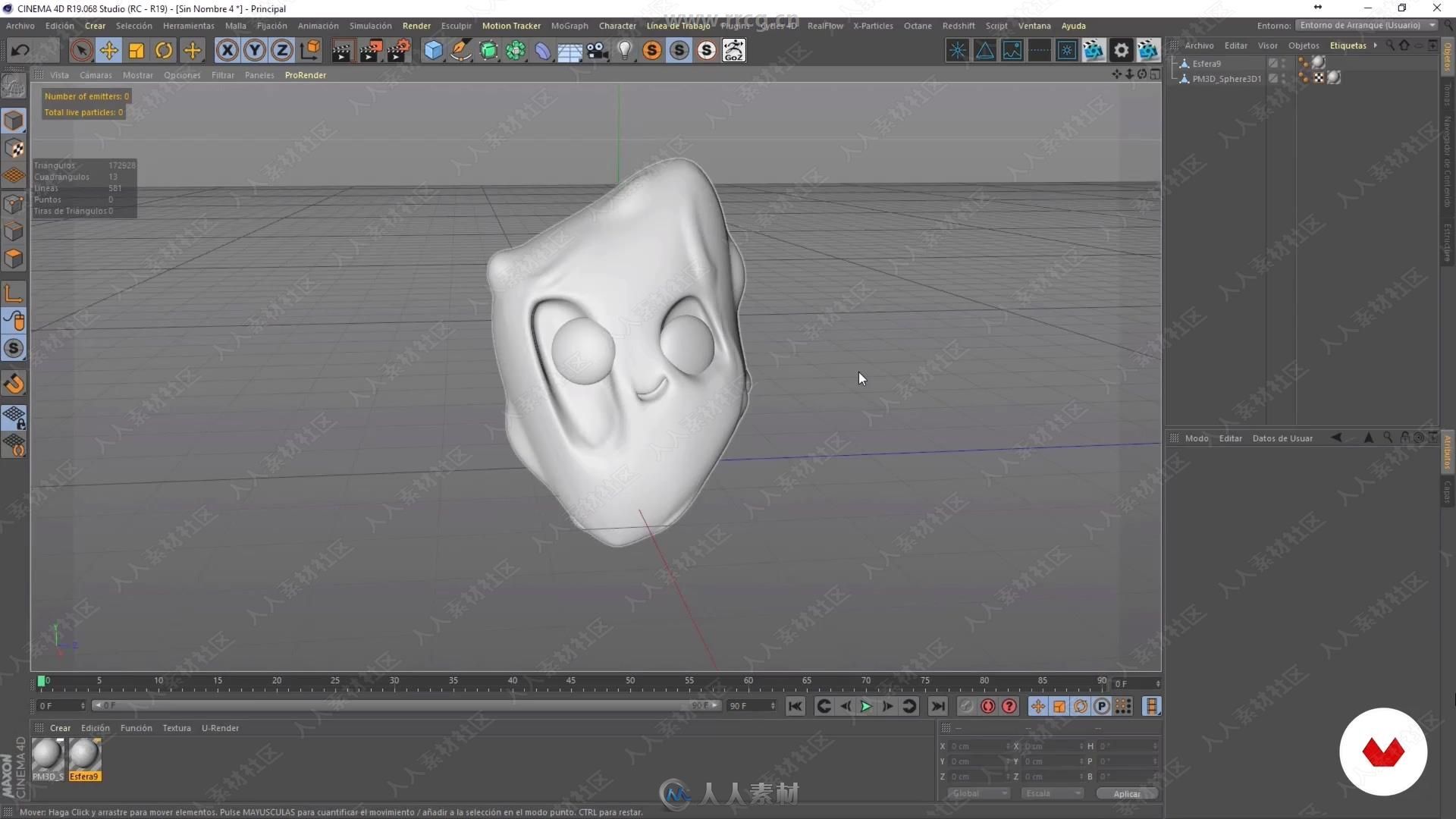The width and height of the screenshot is (1456, 819).
Task: Select the PM3D_S material thumbnail
Action: 48,759
